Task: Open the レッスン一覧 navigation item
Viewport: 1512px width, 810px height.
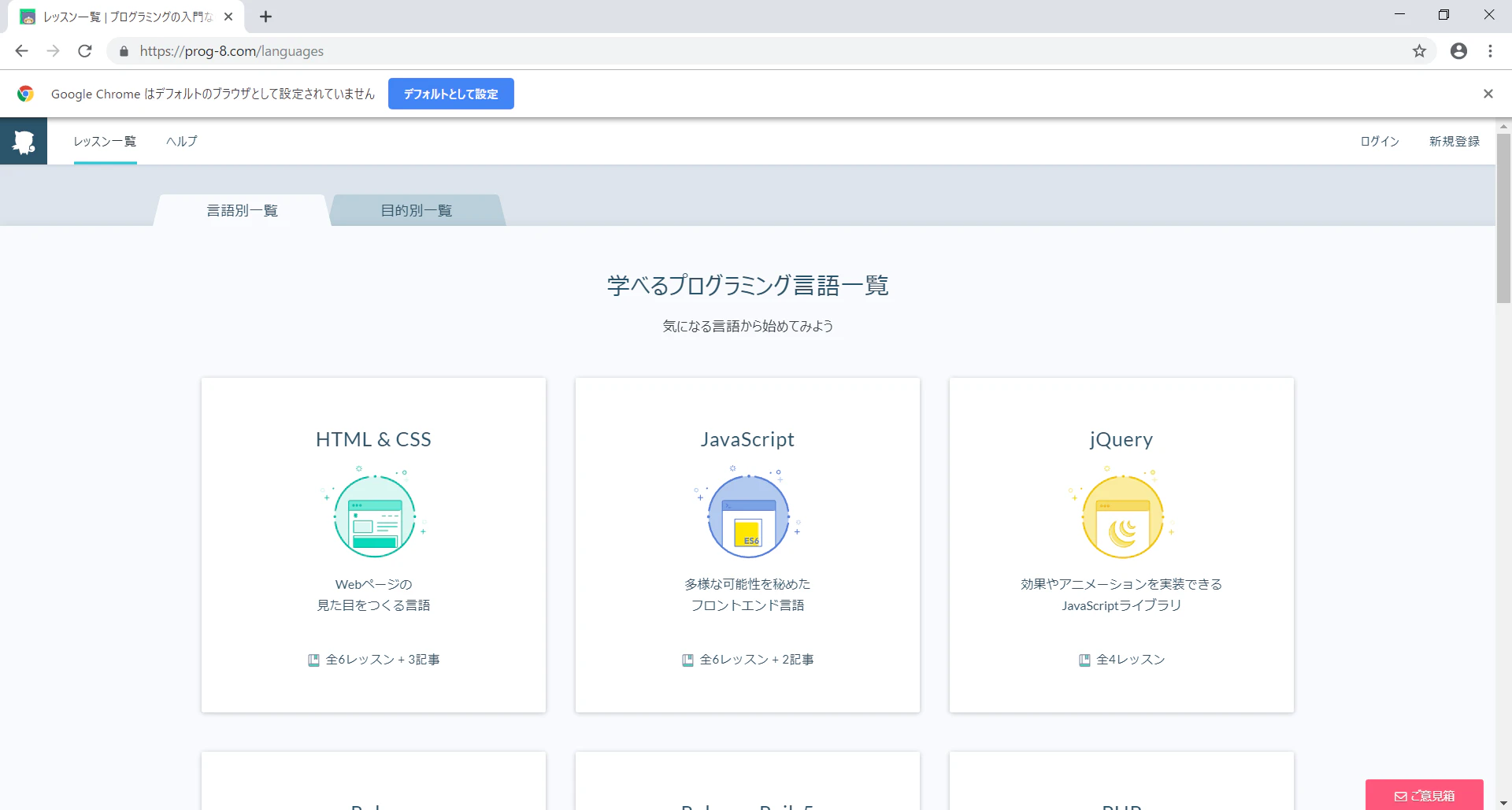Action: [105, 142]
